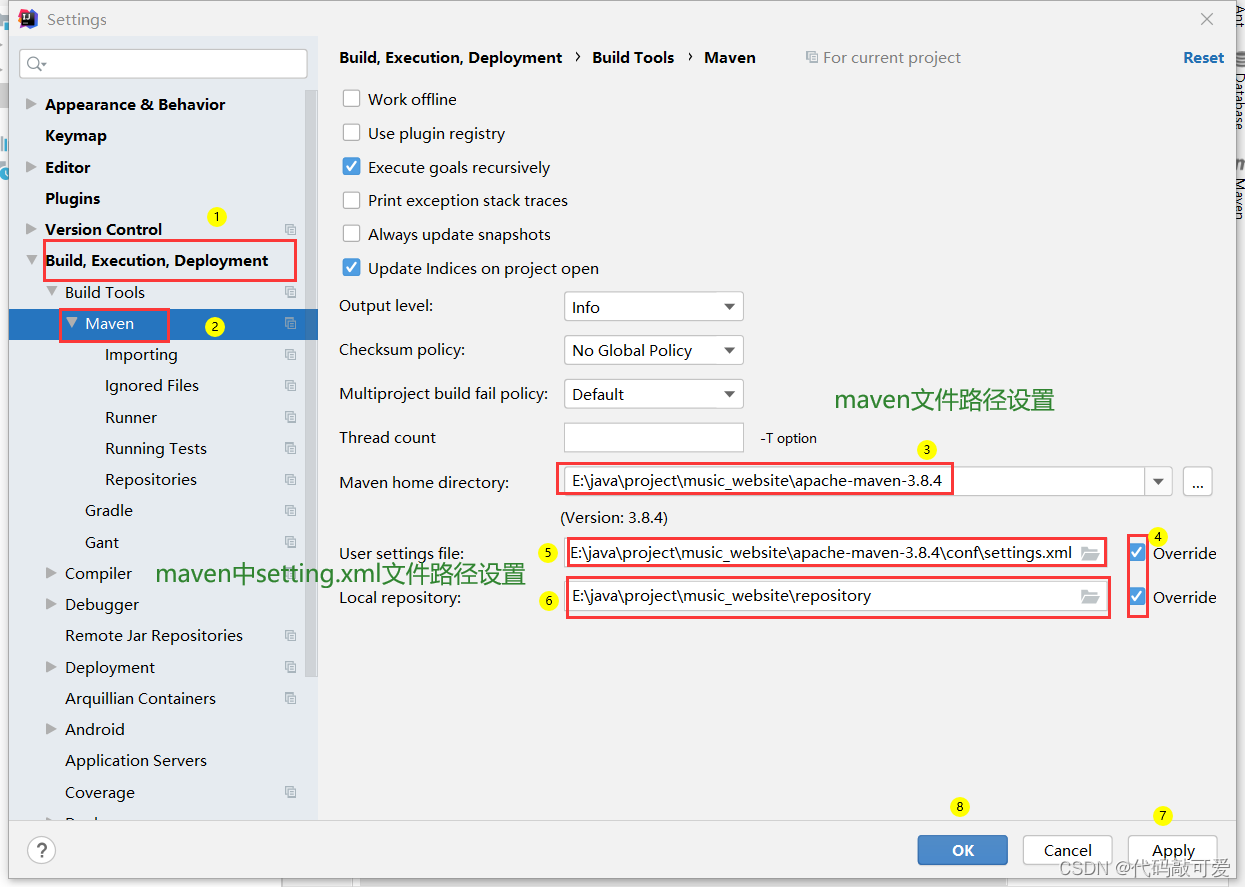The image size is (1245, 887).
Task: Expand the Android tree arrow
Action: [x=51, y=729]
